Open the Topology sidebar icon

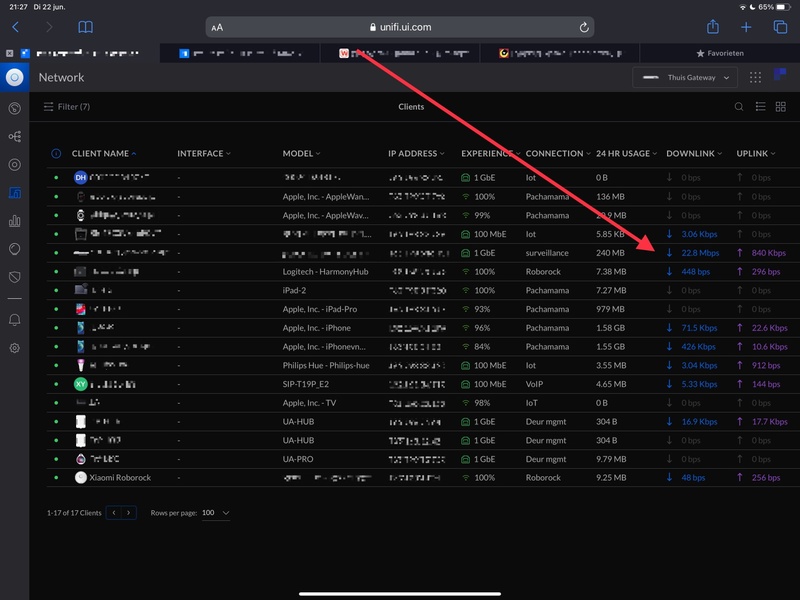pyautogui.click(x=15, y=136)
